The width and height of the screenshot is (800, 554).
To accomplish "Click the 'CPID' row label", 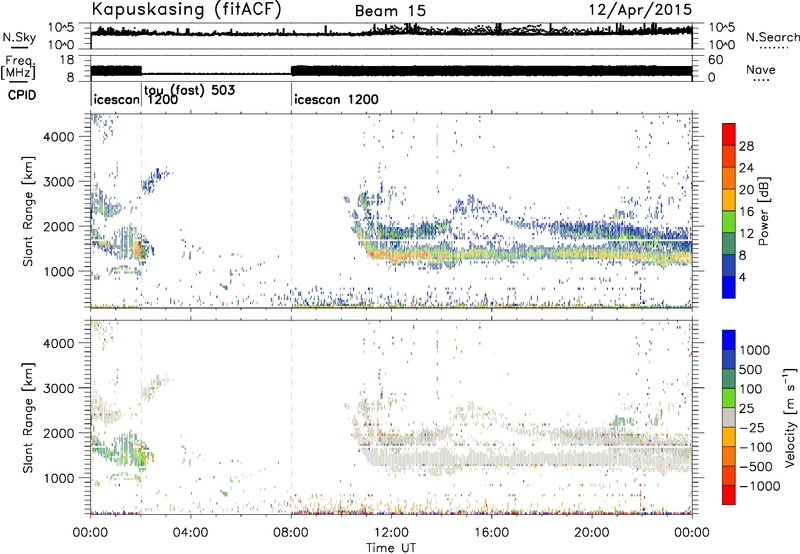I will point(21,95).
